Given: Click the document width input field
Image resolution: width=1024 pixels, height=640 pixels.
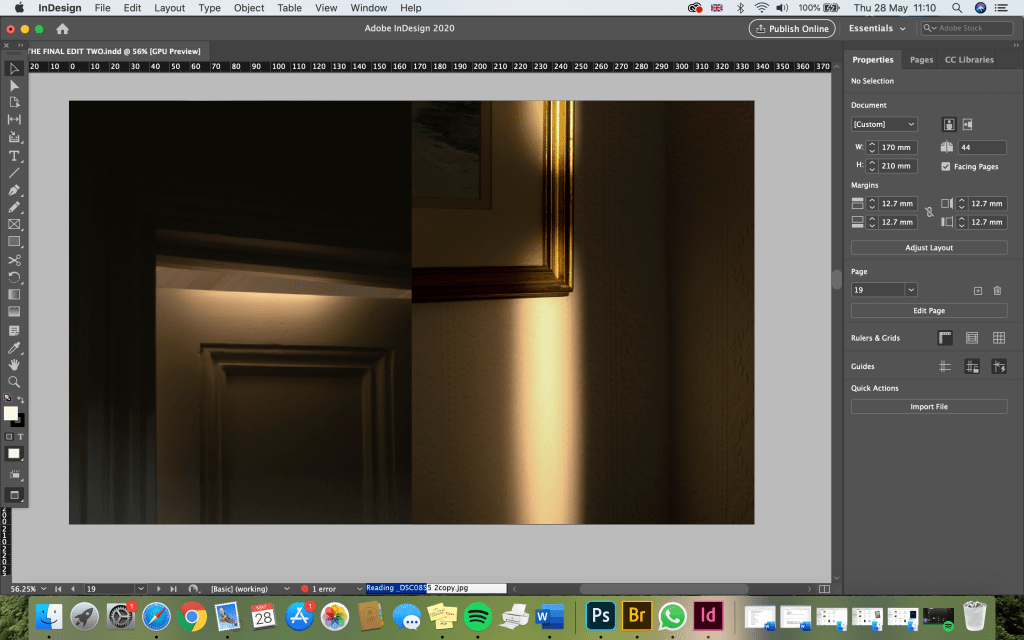Looking at the screenshot, I should click(897, 147).
